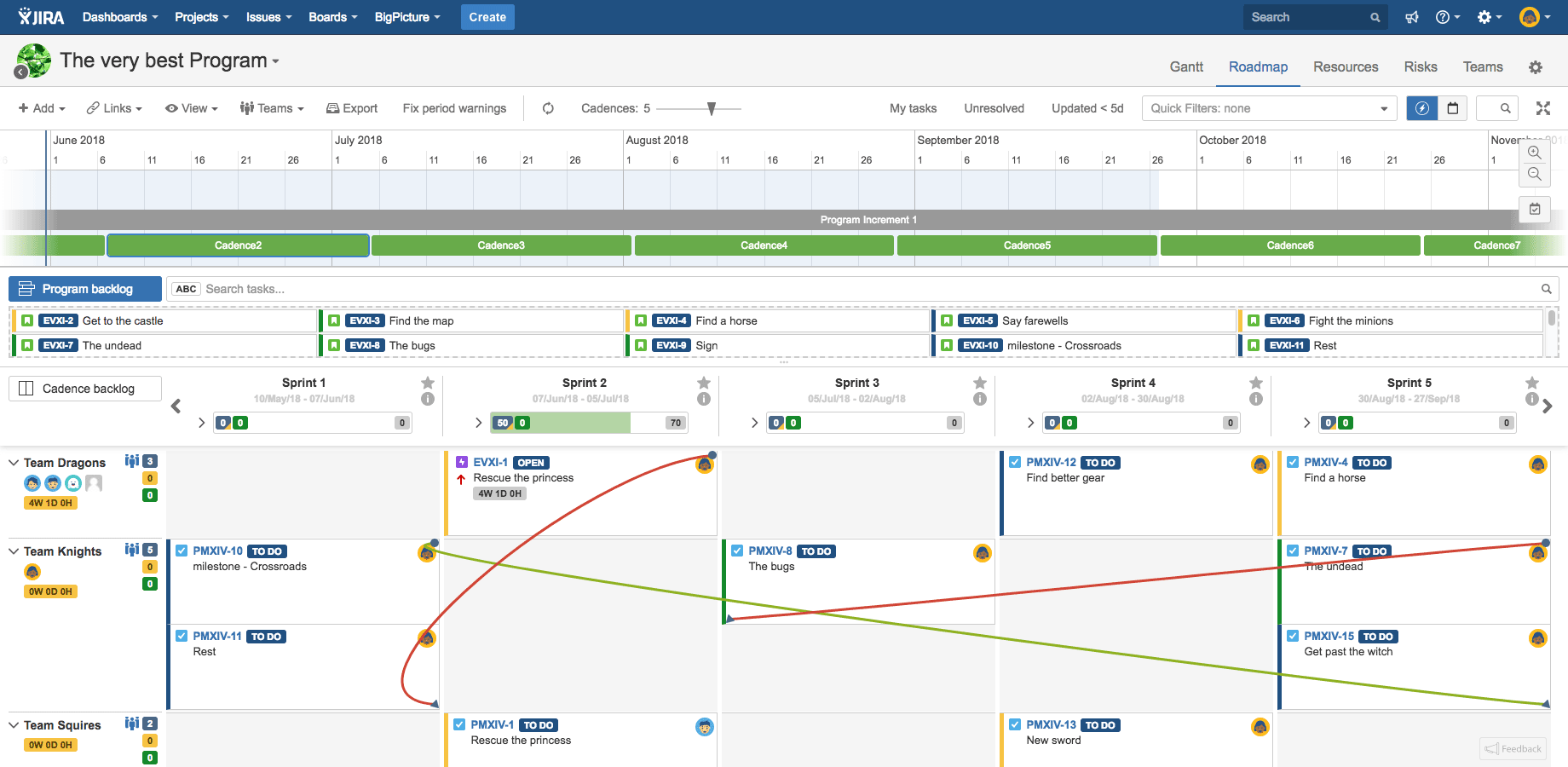Switch to the Gantt tab
The image size is (1568, 767).
coord(1185,67)
